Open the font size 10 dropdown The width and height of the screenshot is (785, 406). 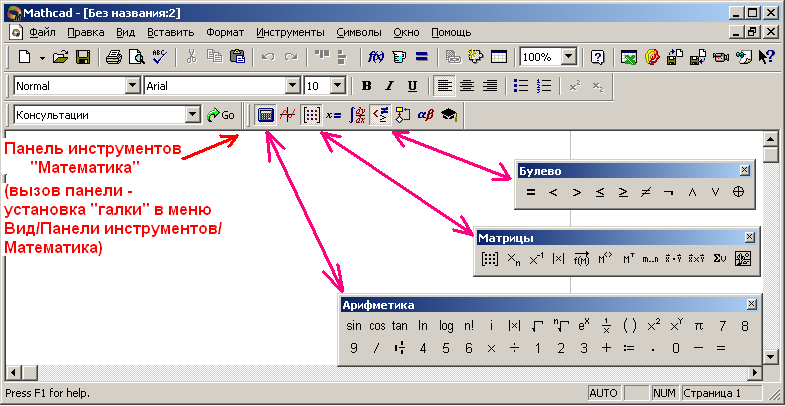click(338, 86)
